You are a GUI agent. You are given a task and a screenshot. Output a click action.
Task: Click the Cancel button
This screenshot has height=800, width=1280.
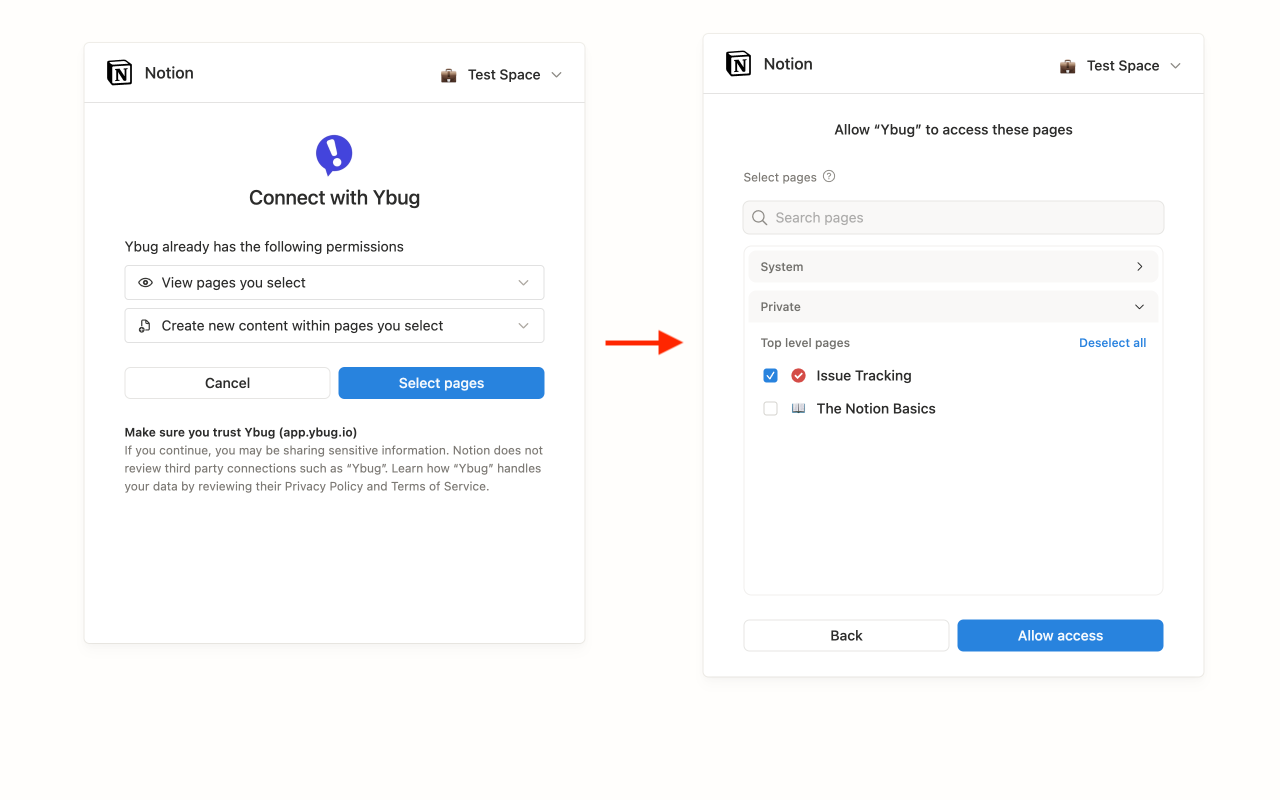(x=227, y=383)
